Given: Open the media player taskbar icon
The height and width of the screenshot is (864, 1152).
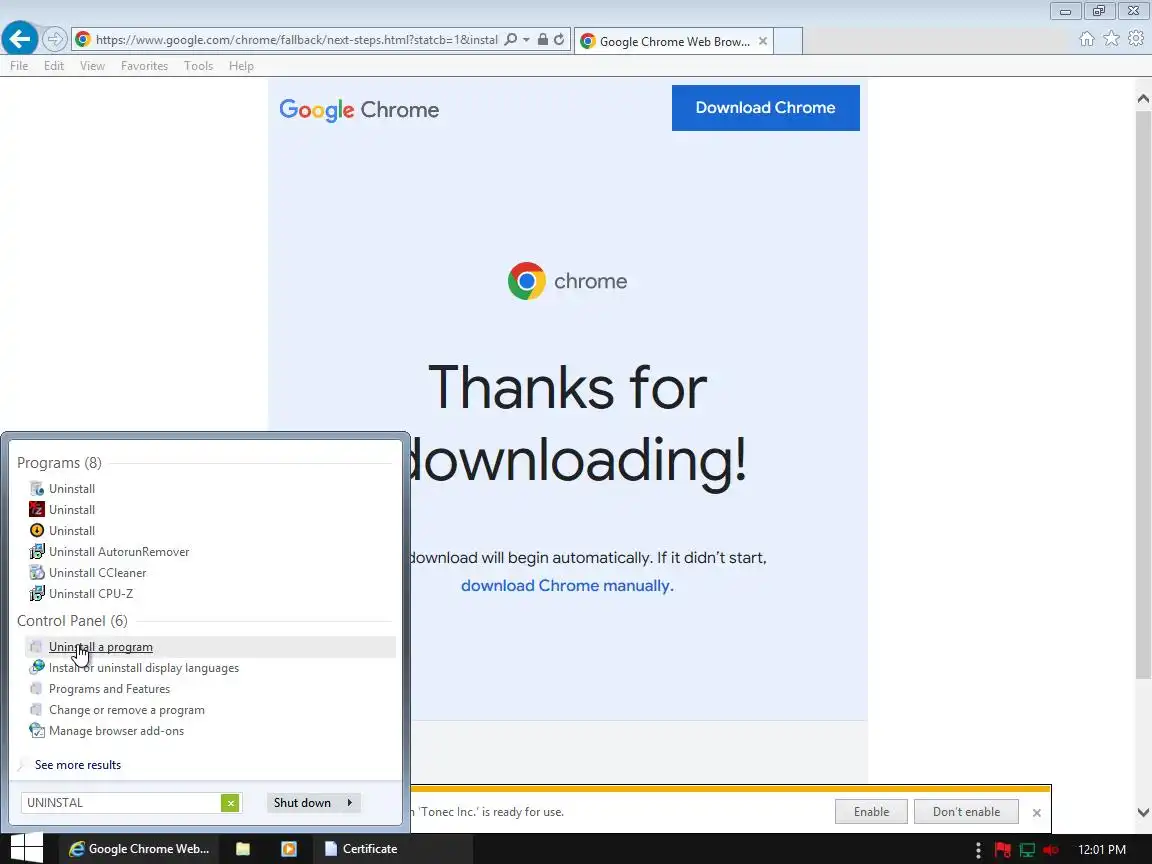Looking at the screenshot, I should point(289,849).
